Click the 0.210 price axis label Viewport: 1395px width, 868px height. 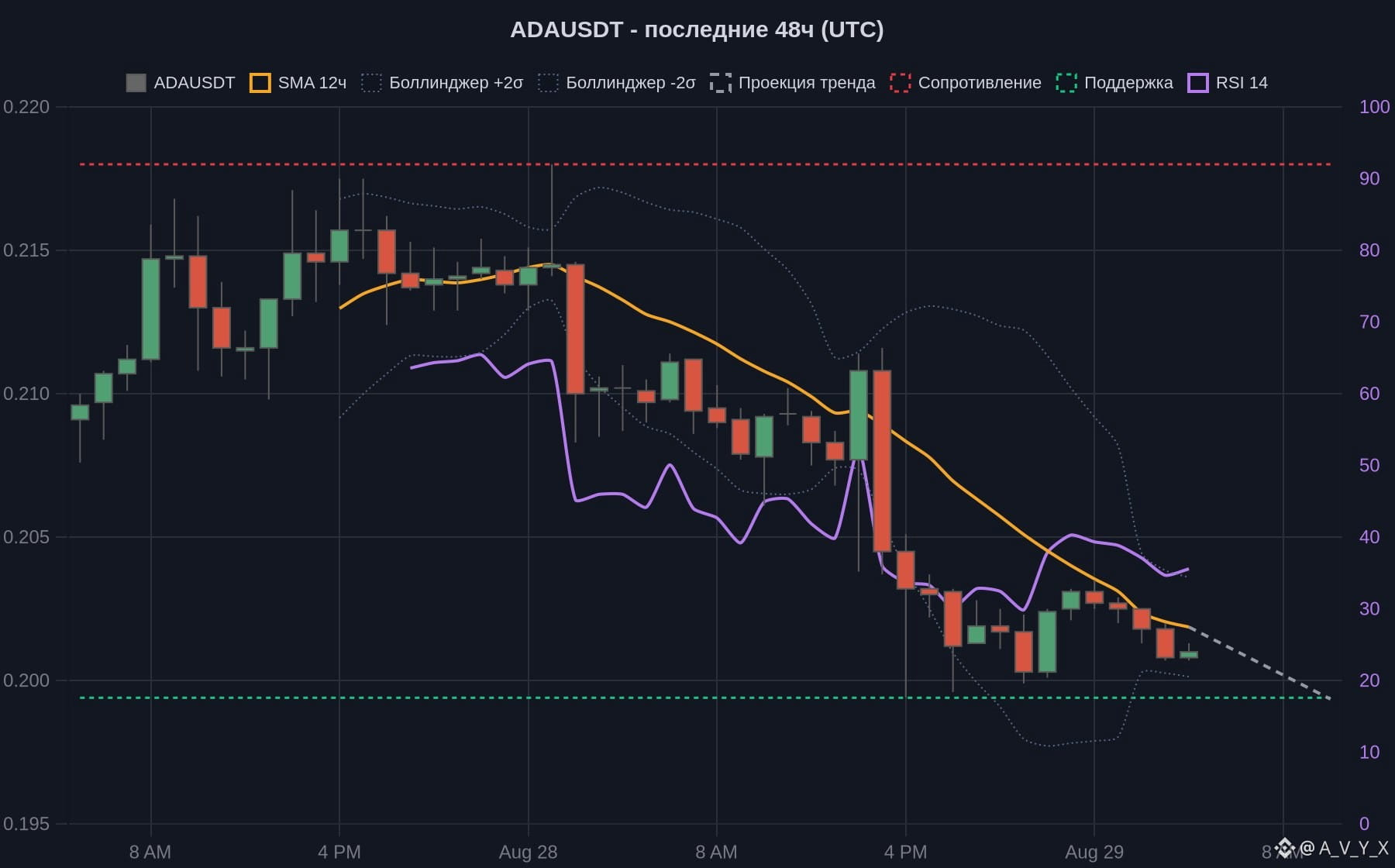[26, 394]
